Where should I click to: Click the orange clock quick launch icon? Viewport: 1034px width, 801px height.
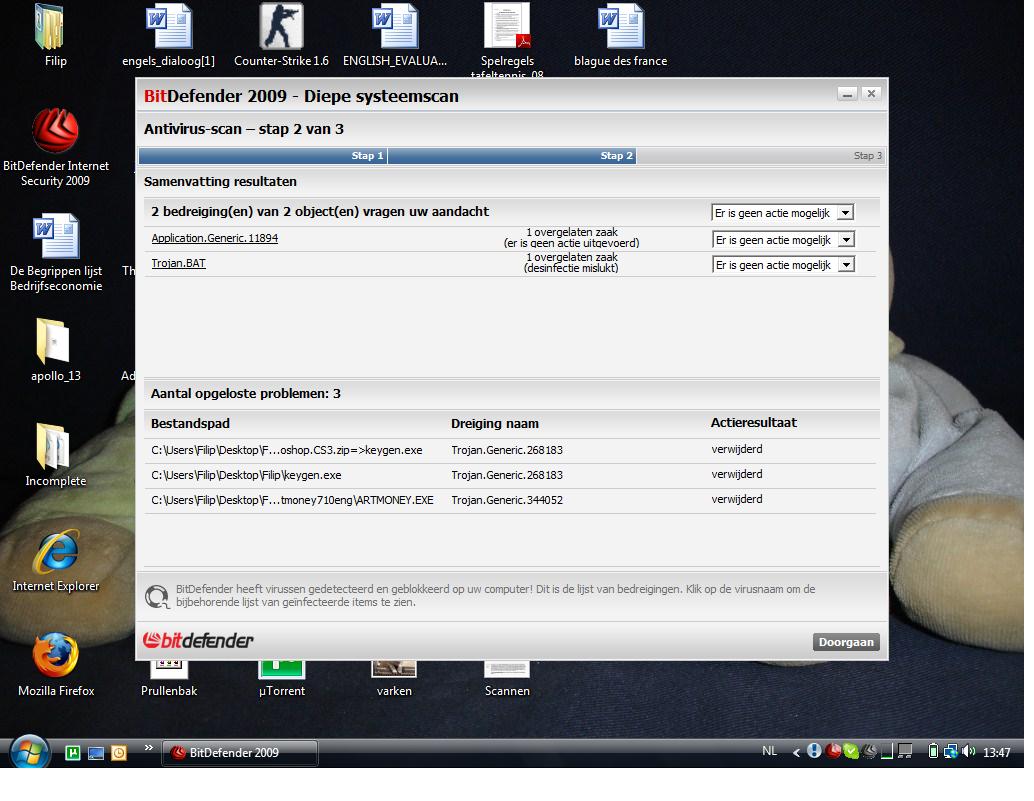tap(119, 753)
